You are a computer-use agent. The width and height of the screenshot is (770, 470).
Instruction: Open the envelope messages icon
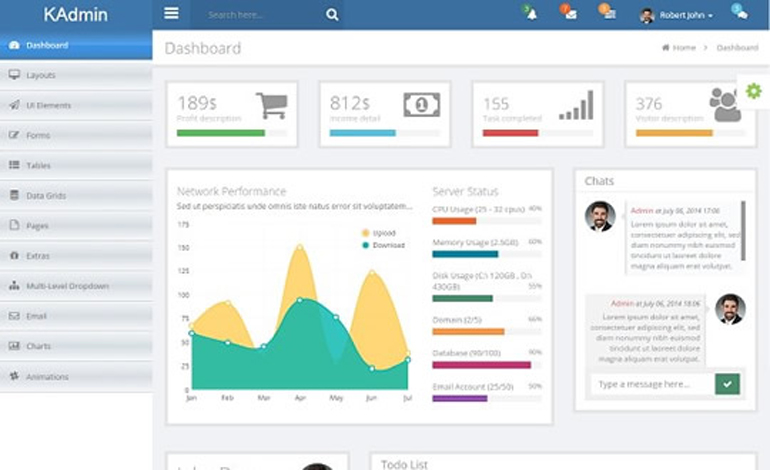[570, 14]
